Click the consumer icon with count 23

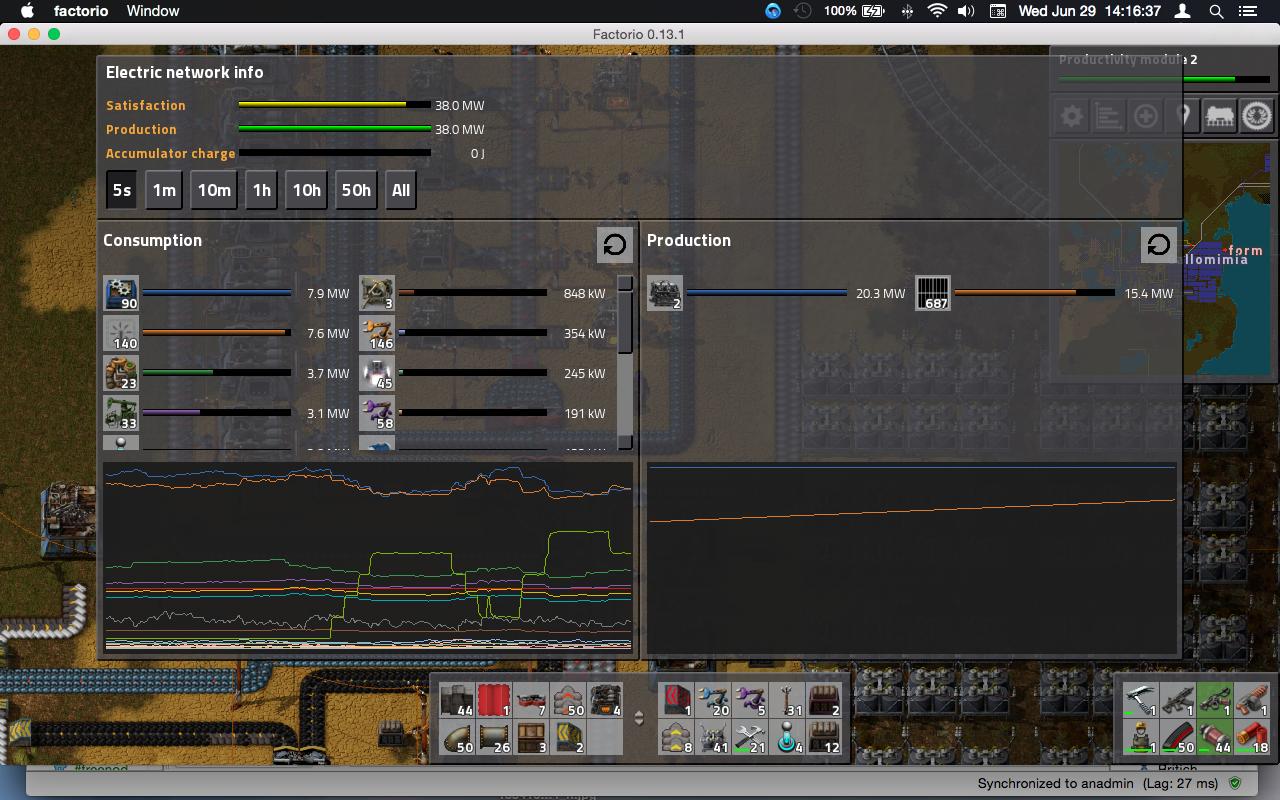121,373
